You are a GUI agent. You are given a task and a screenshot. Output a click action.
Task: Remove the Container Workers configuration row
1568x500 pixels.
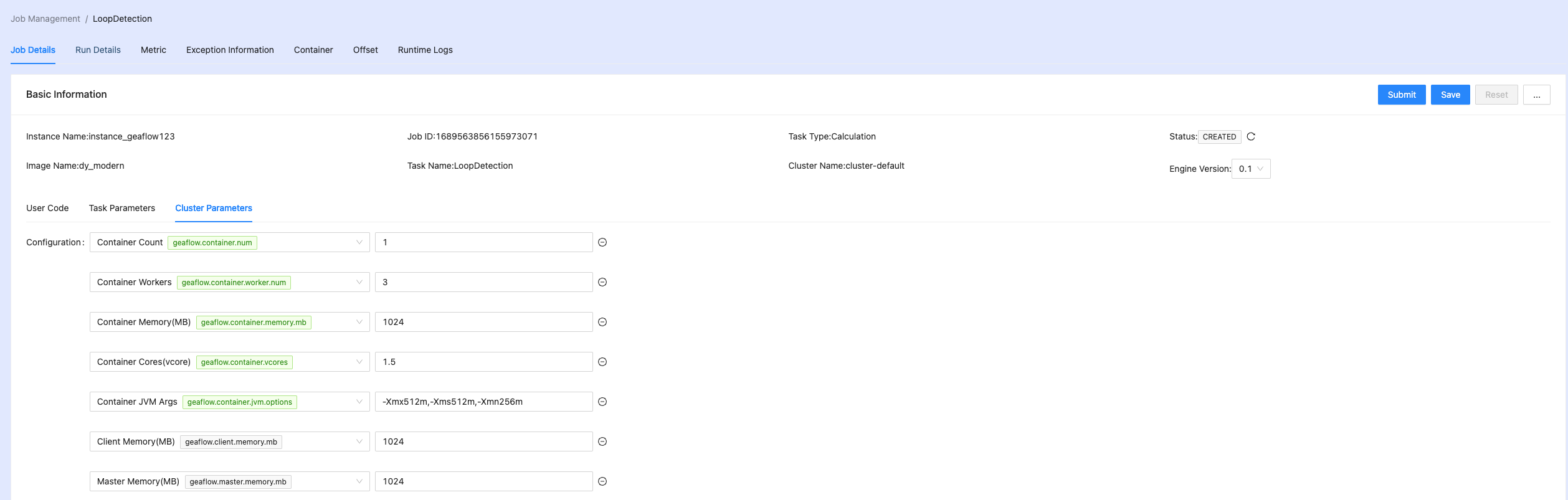(602, 282)
